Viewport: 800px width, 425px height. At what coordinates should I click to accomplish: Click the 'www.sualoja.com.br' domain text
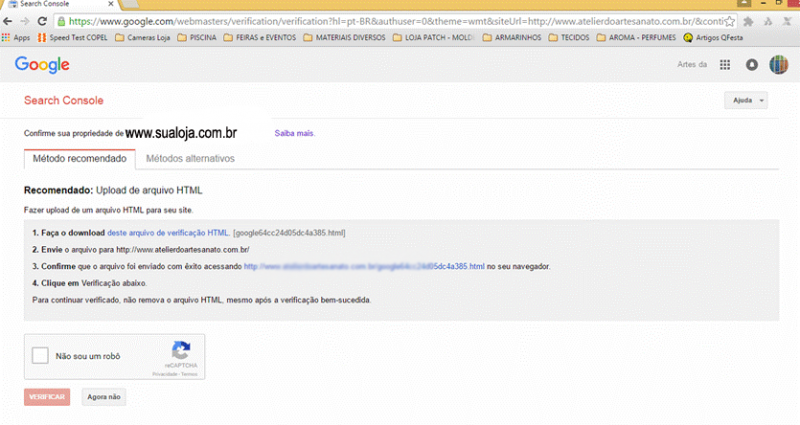click(x=181, y=133)
